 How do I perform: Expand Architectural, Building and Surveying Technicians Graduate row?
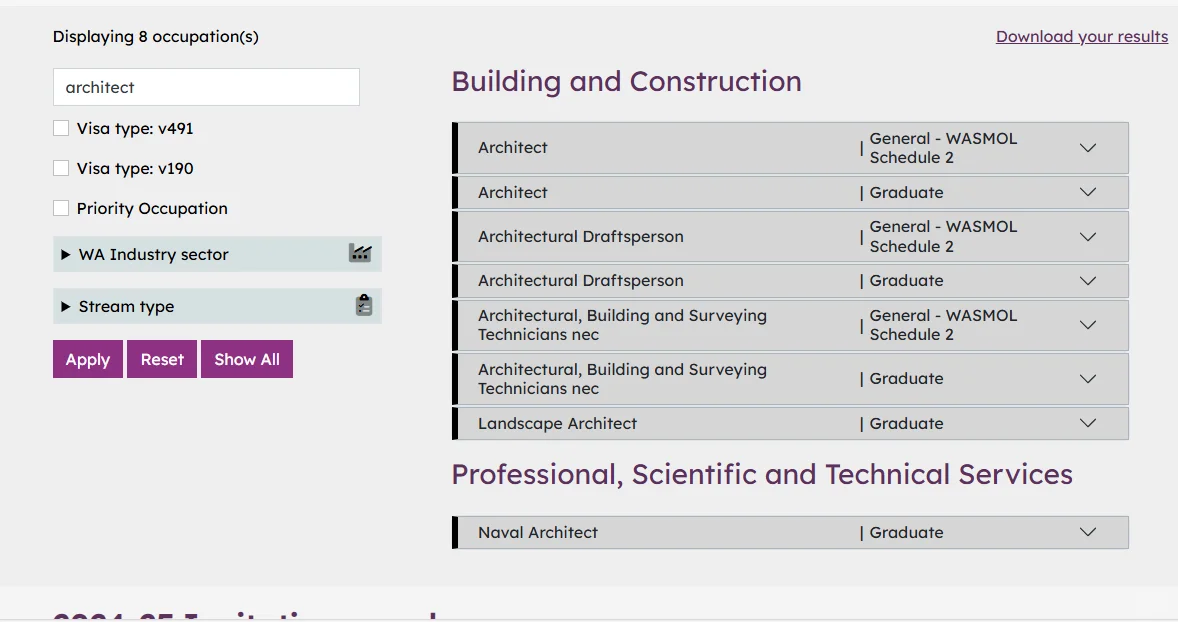[x=790, y=379]
